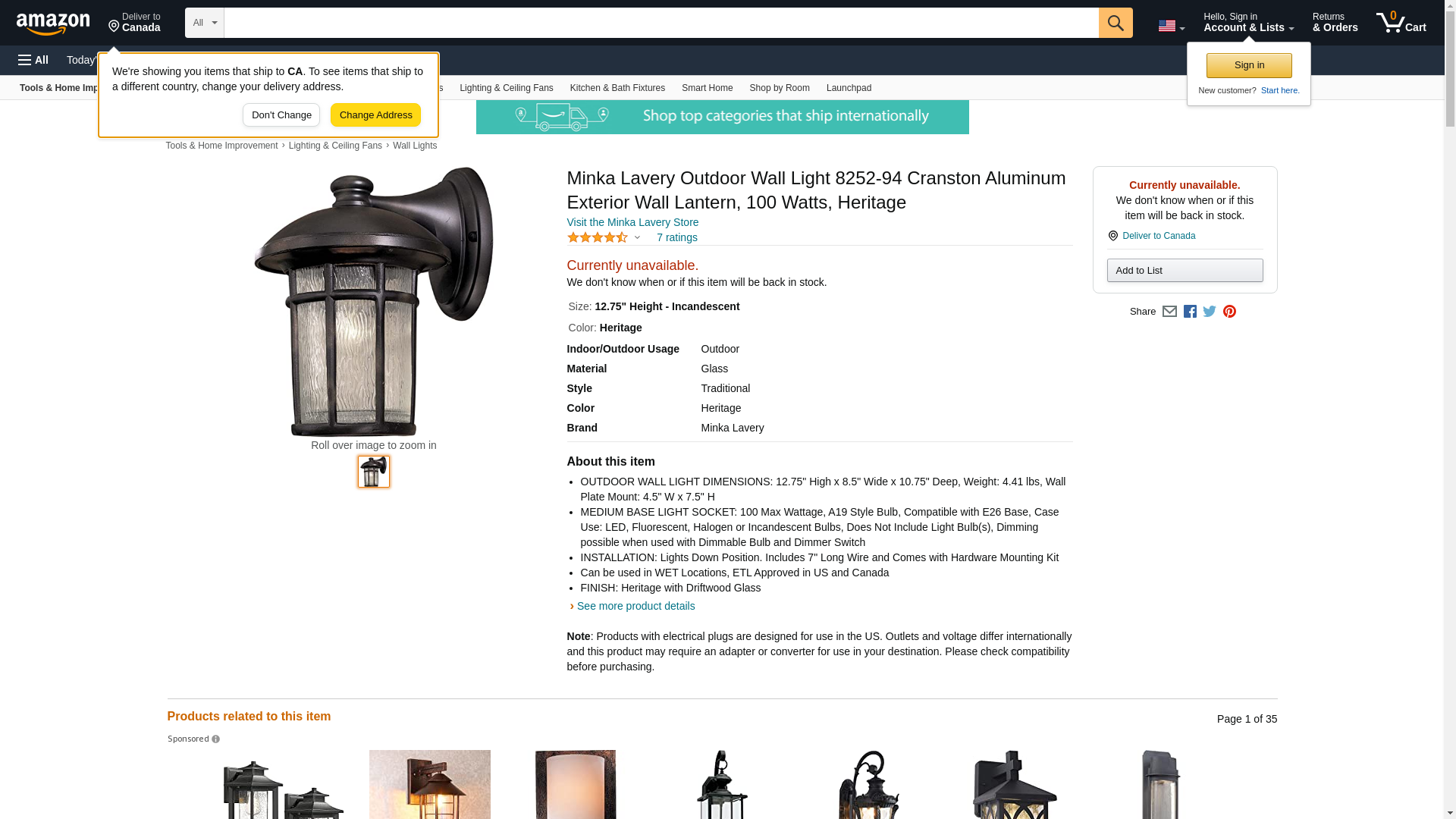Image resolution: width=1456 pixels, height=819 pixels.
Task: Click the Don't Change button
Action: [x=281, y=115]
